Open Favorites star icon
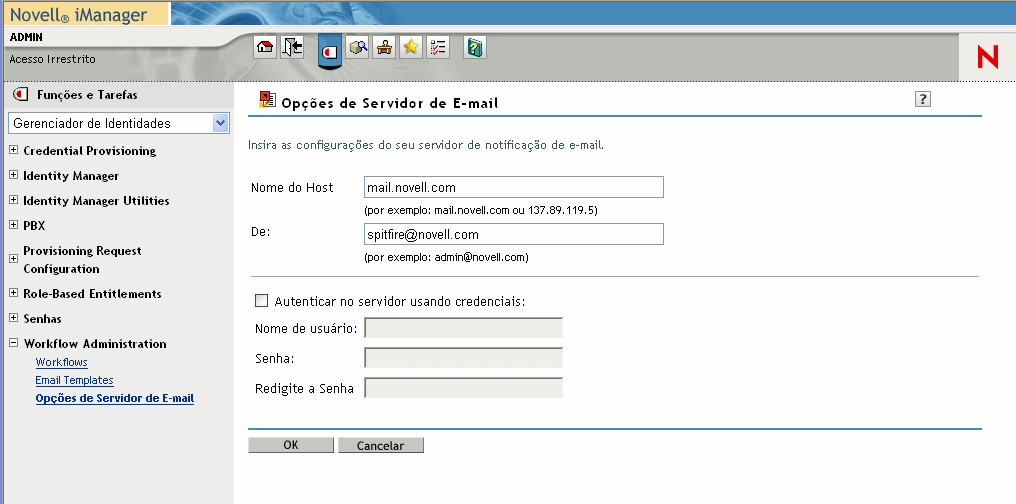The height and width of the screenshot is (504, 1016). coord(411,47)
